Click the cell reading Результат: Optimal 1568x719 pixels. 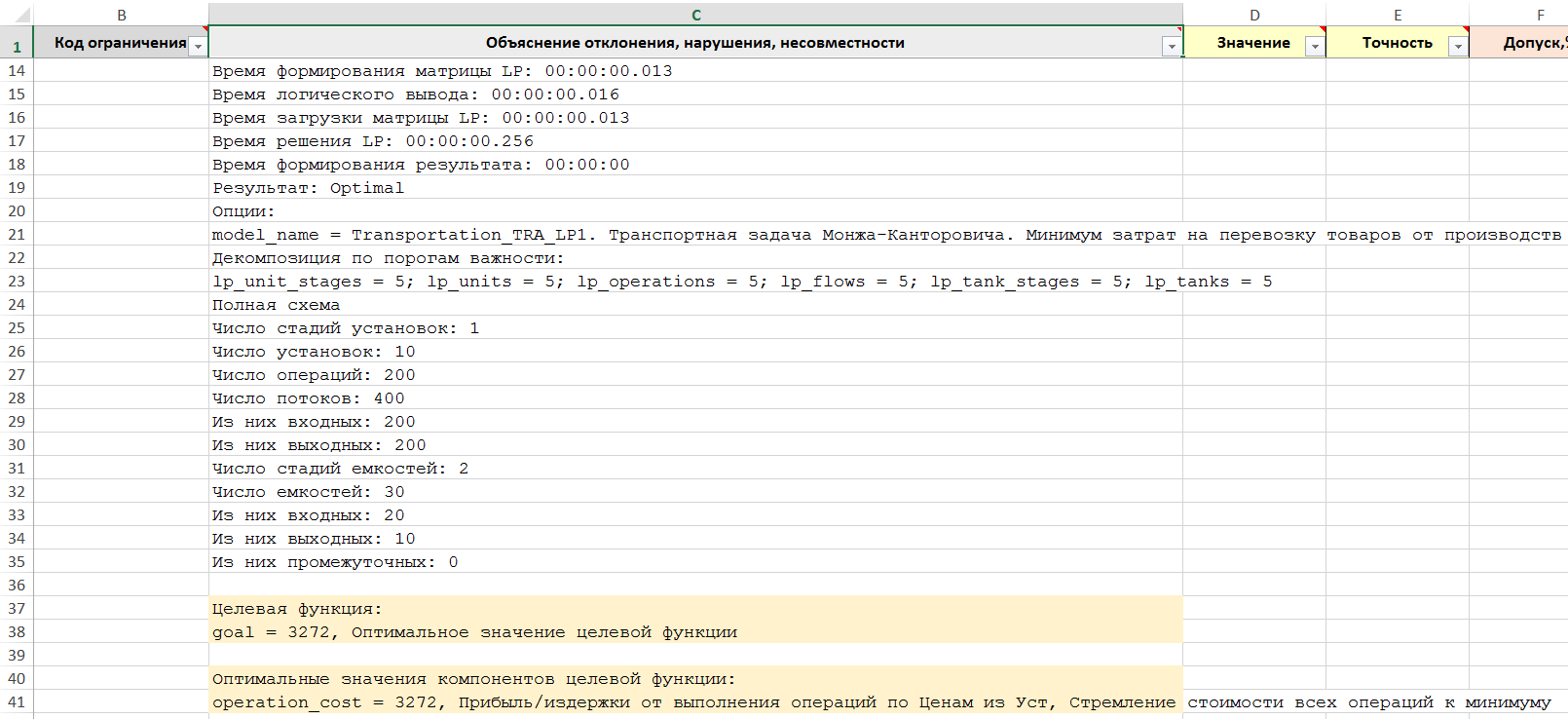(695, 188)
